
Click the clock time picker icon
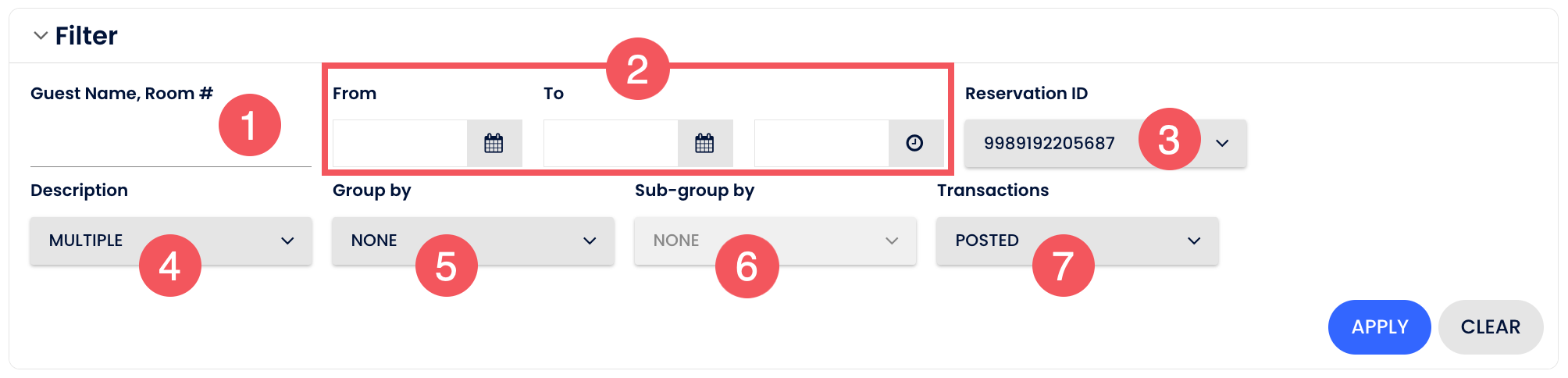tap(914, 143)
